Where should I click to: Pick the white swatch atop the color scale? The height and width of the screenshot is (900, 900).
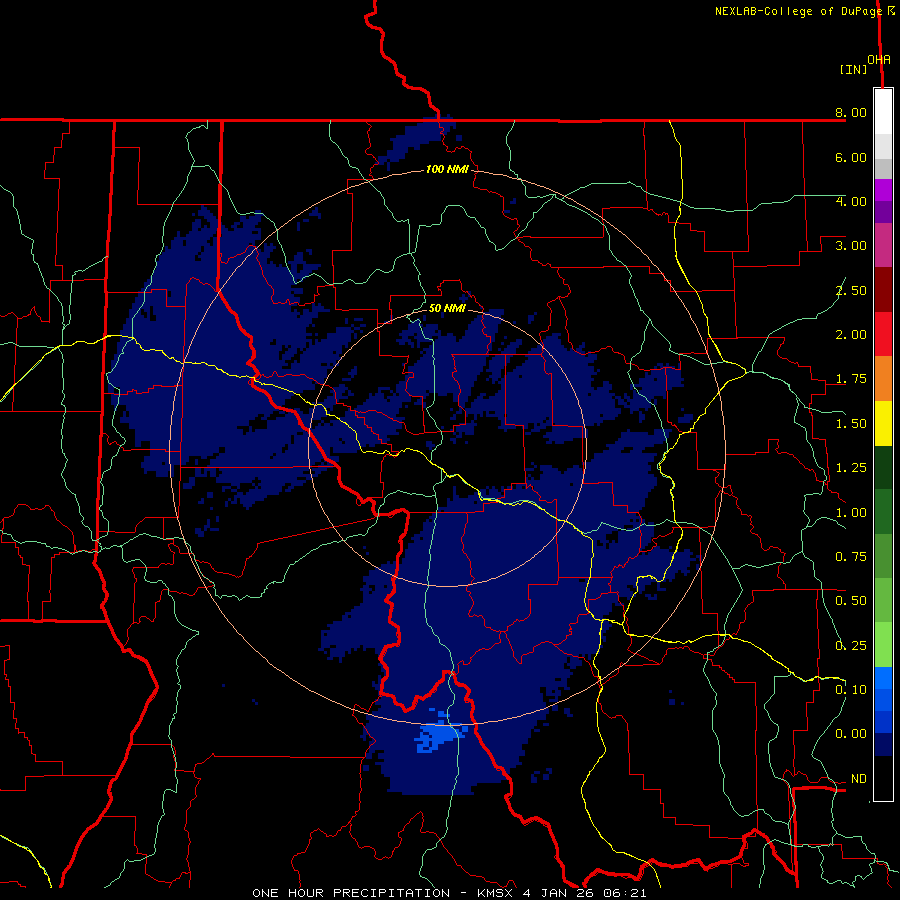(x=883, y=112)
